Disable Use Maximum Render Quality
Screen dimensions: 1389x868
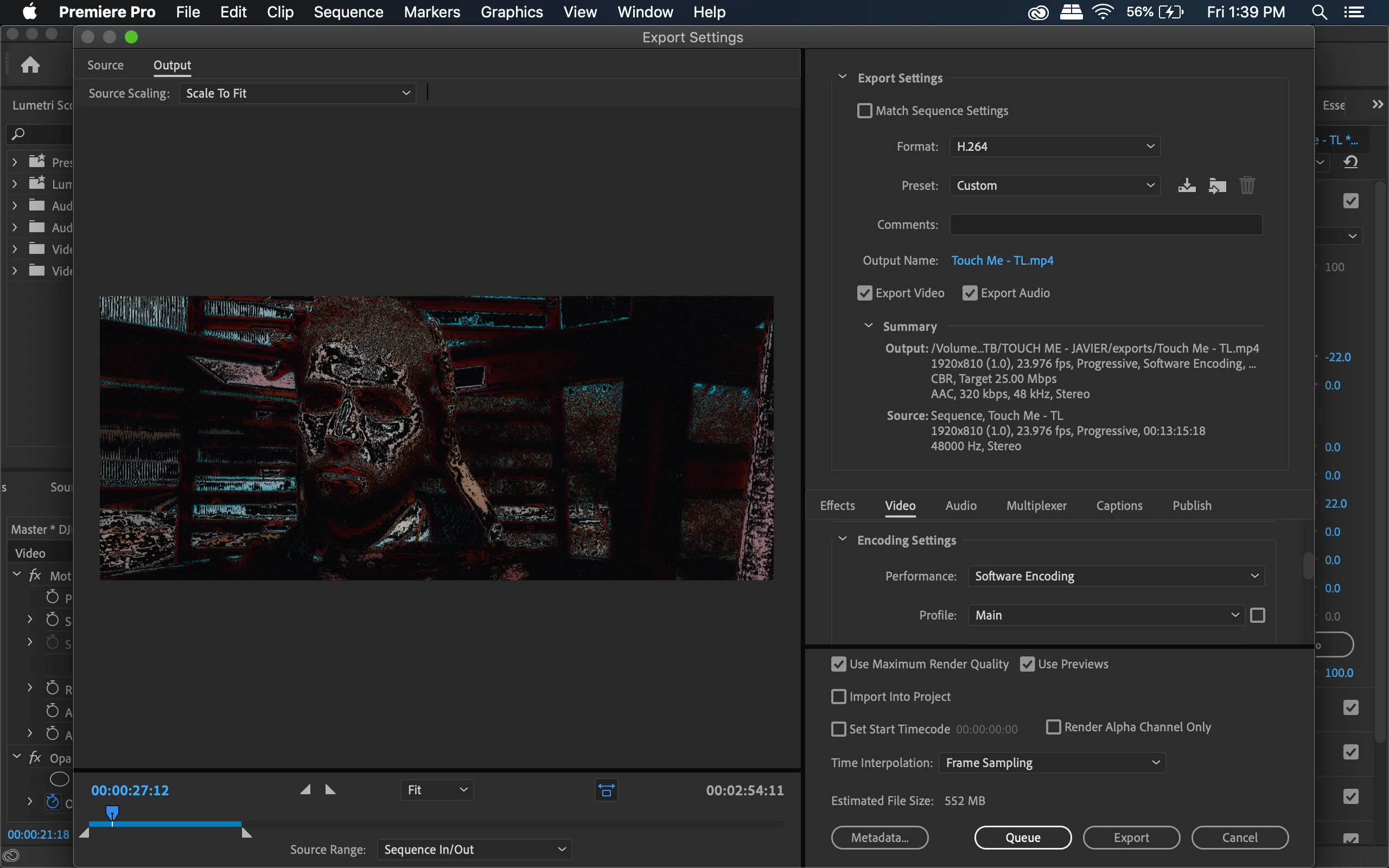[839, 664]
